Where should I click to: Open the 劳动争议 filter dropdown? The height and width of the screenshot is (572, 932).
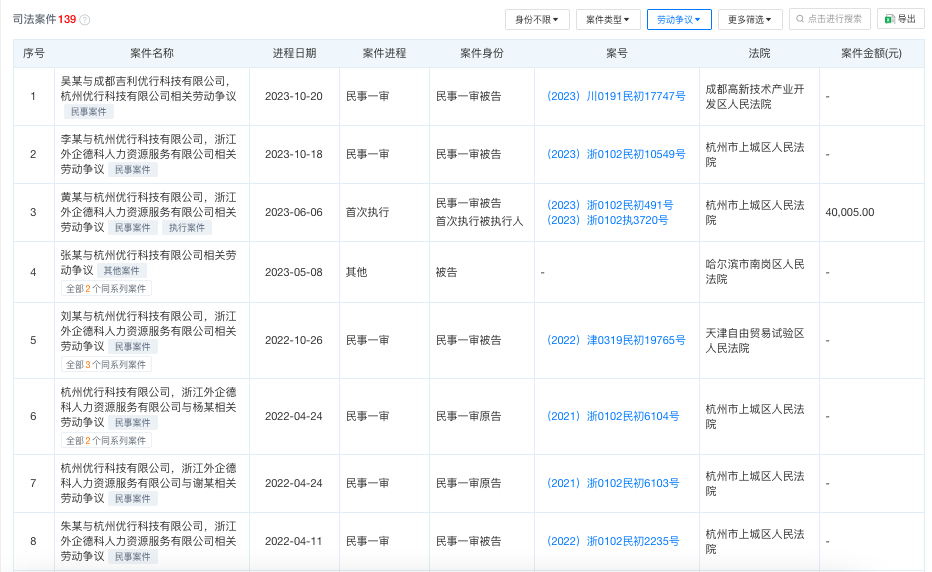(679, 20)
